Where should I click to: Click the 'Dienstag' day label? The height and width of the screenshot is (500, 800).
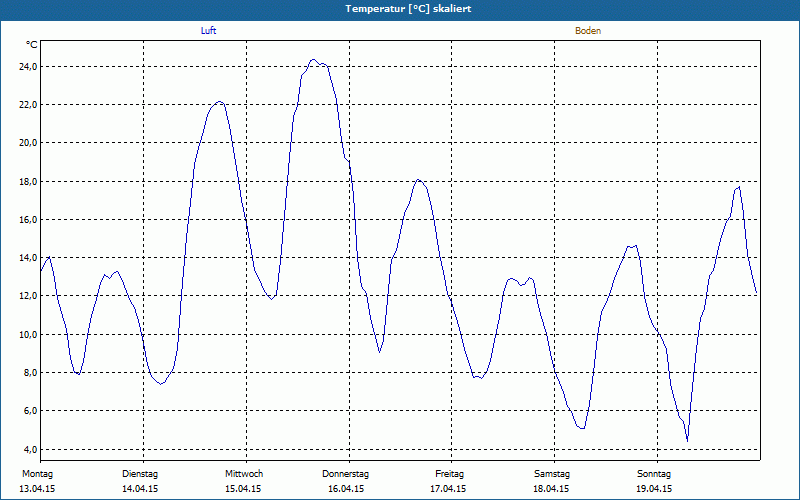(140, 474)
